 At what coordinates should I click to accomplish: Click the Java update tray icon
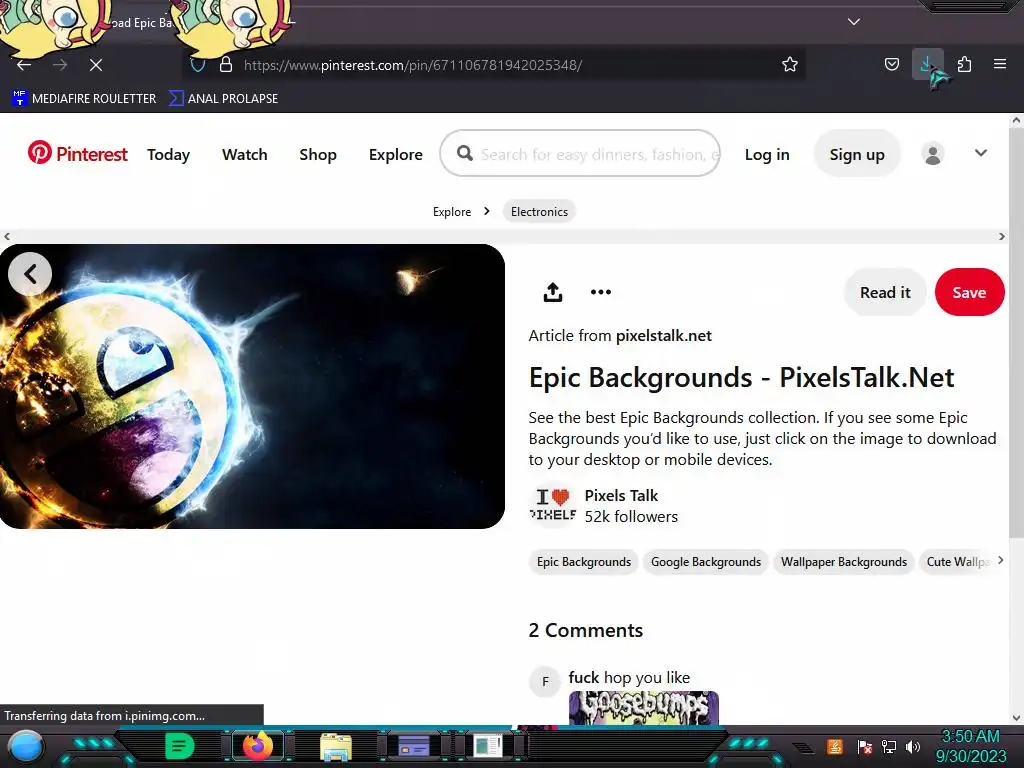pyautogui.click(x=835, y=746)
